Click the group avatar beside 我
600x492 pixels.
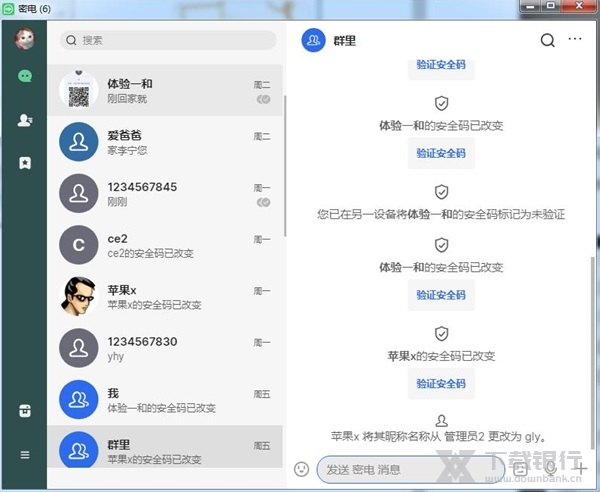coord(79,399)
